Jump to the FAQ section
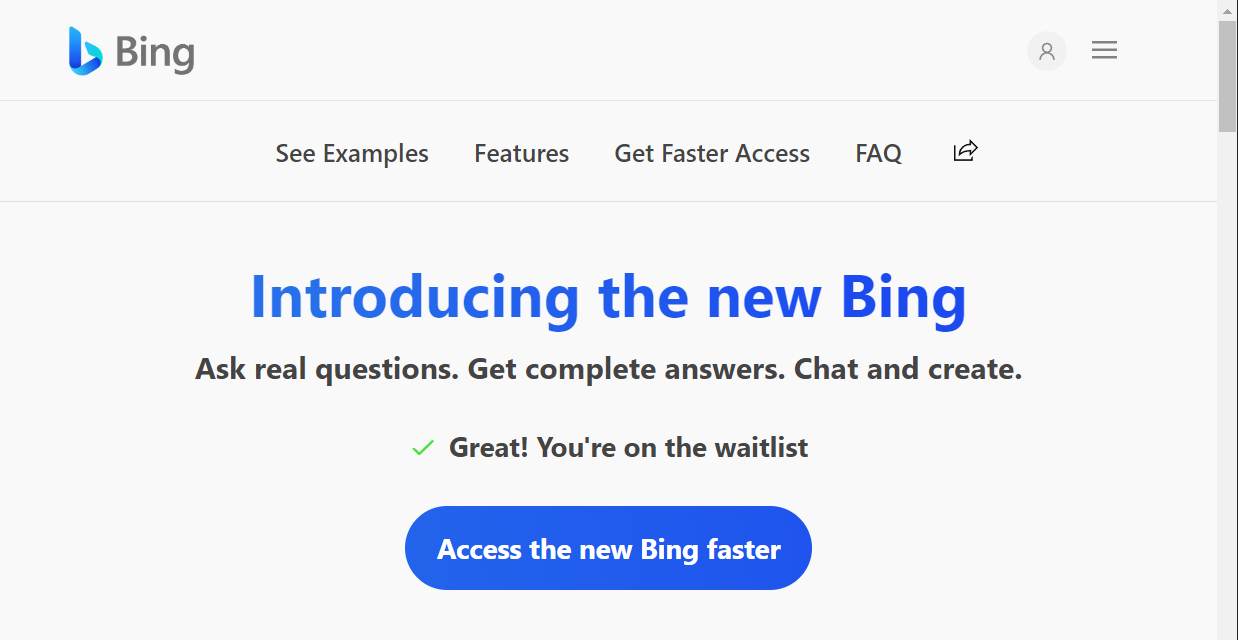The height and width of the screenshot is (640, 1238). pos(878,153)
